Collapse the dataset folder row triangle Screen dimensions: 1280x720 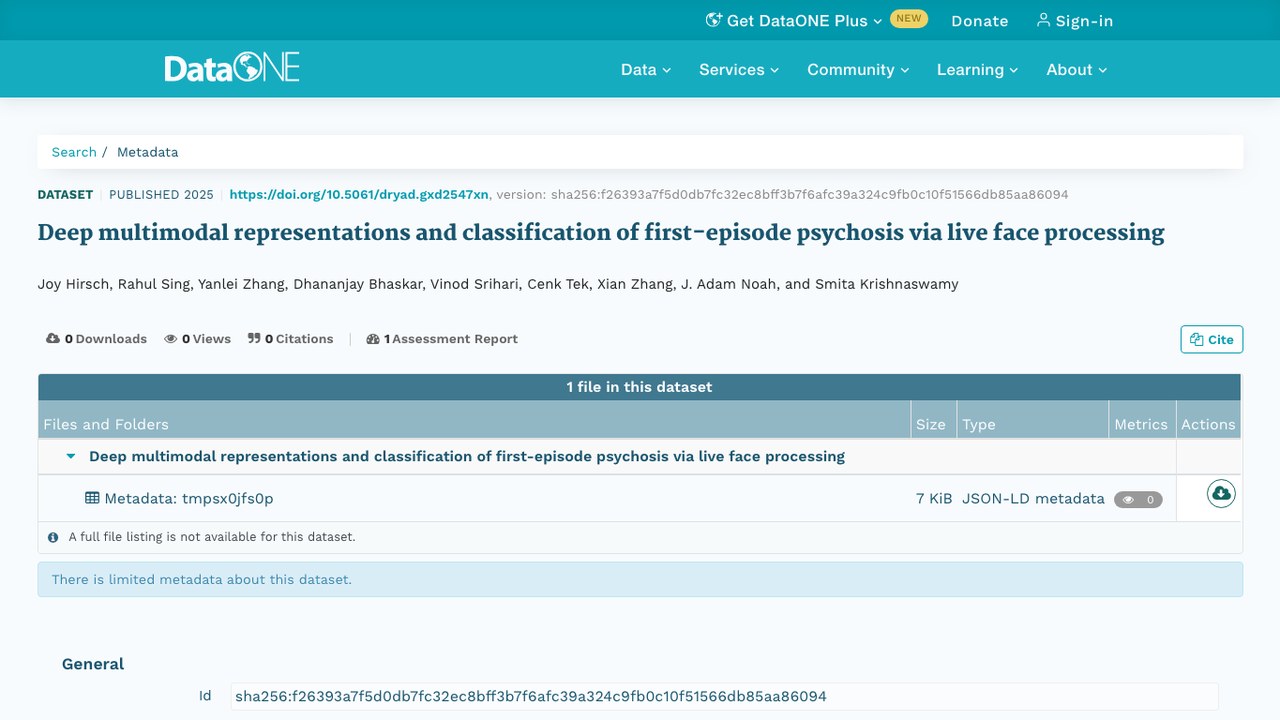tap(71, 456)
